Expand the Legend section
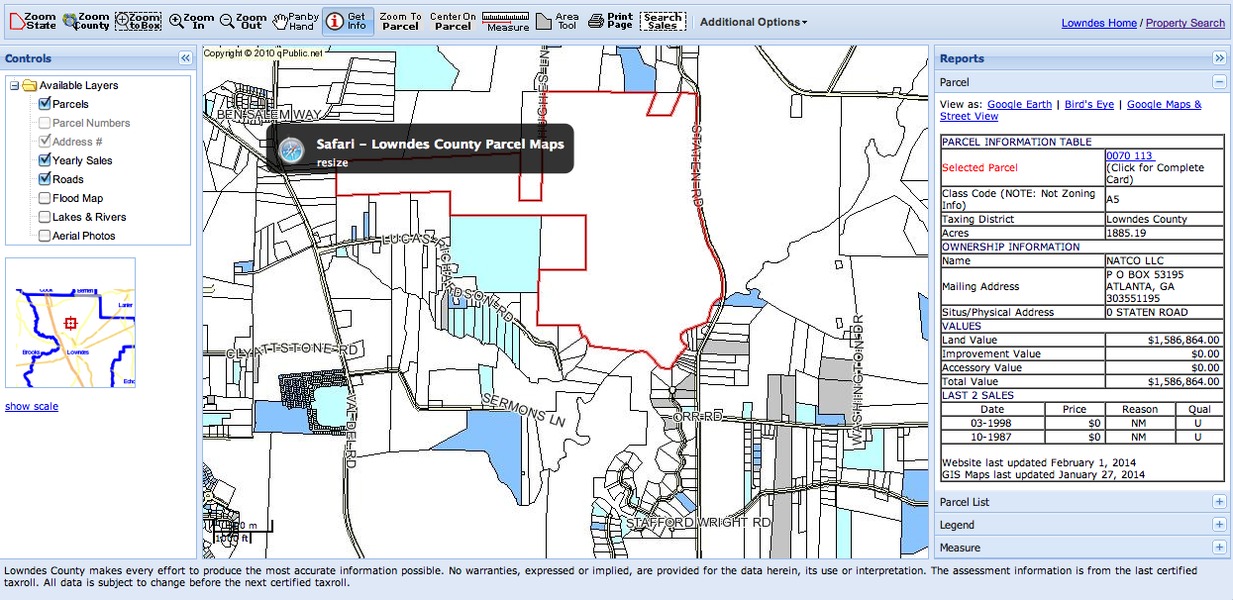The image size is (1233, 600). [x=1219, y=525]
